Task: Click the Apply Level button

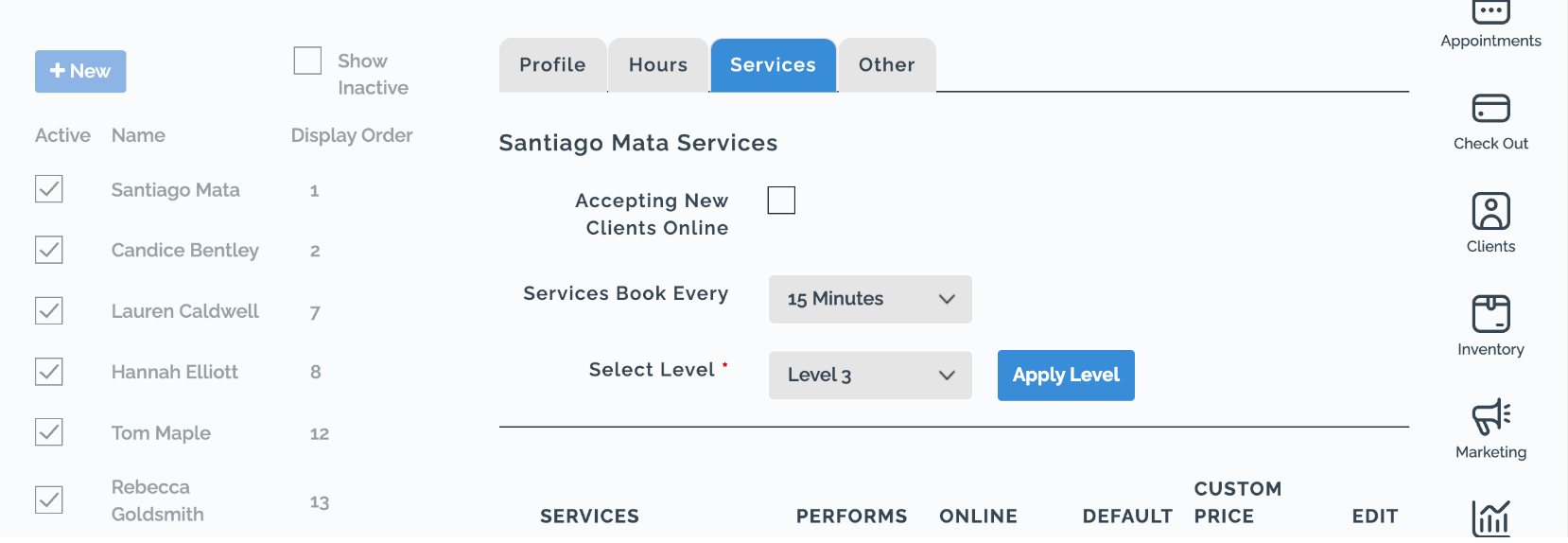Action: point(1066,376)
